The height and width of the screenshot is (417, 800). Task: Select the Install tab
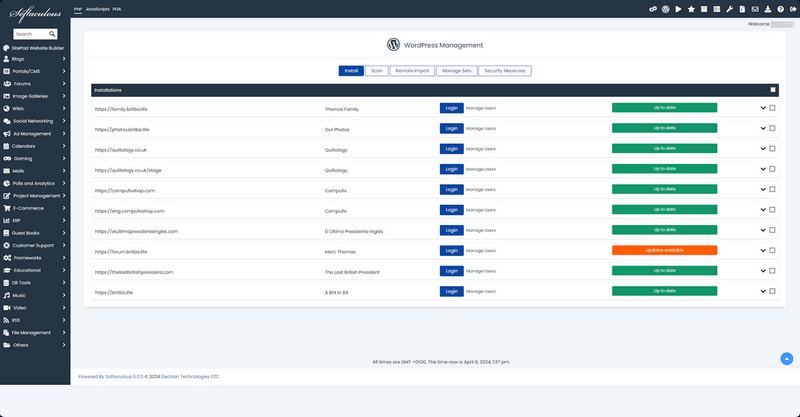(351, 71)
